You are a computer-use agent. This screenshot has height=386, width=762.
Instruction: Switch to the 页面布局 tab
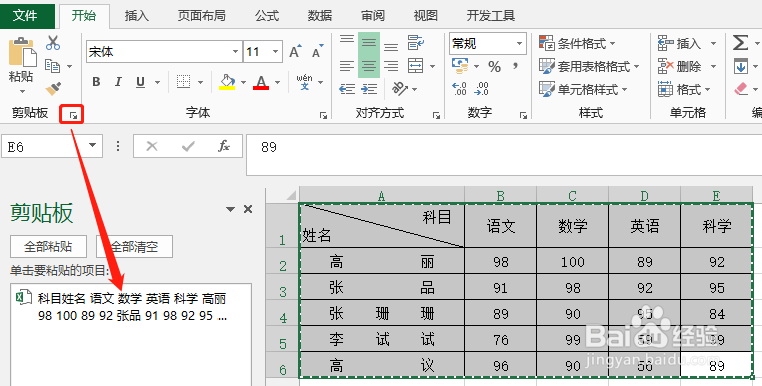coord(201,16)
